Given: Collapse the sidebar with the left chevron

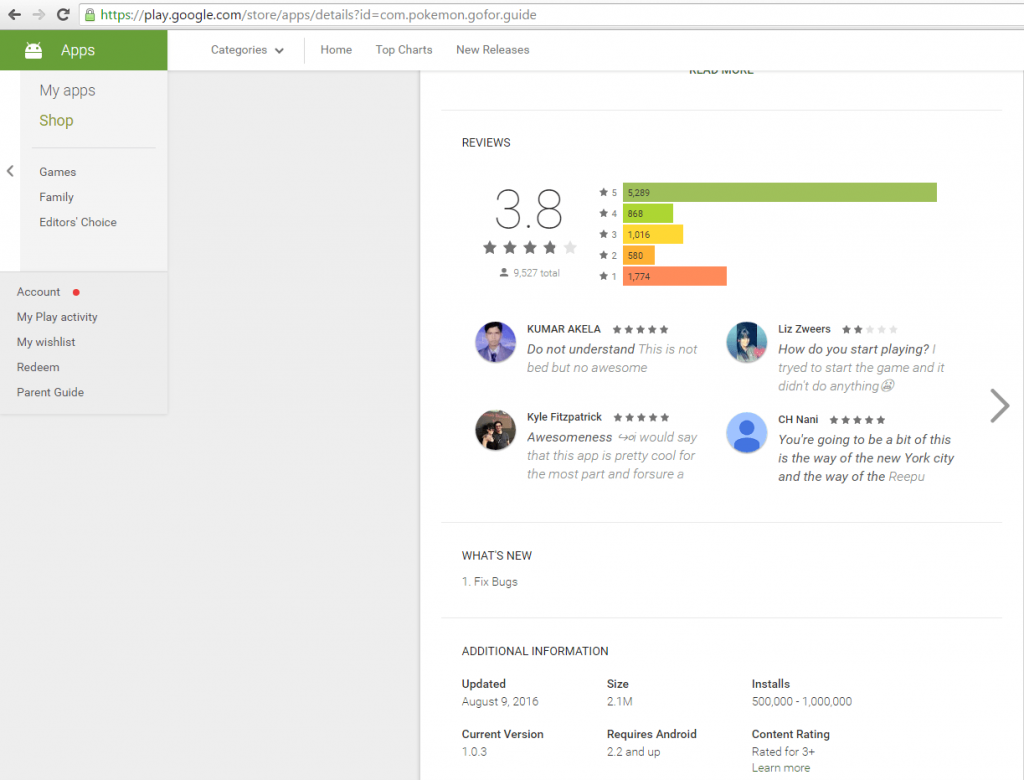Looking at the screenshot, I should 10,171.
